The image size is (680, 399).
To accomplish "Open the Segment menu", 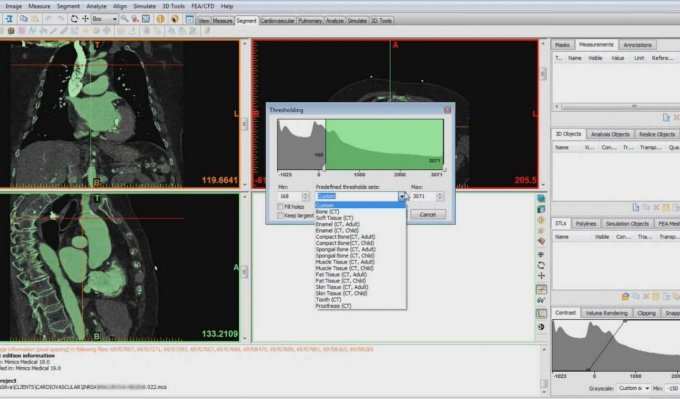I will (68, 7).
